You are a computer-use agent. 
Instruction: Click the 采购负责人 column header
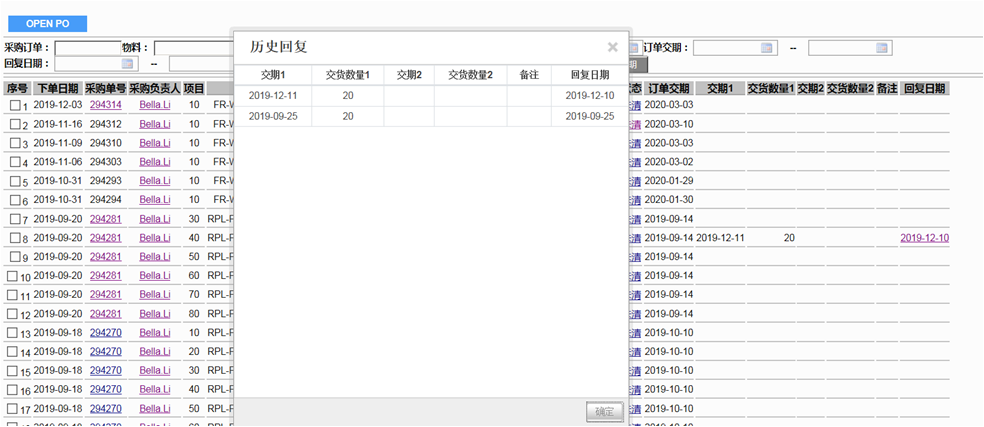pos(155,89)
